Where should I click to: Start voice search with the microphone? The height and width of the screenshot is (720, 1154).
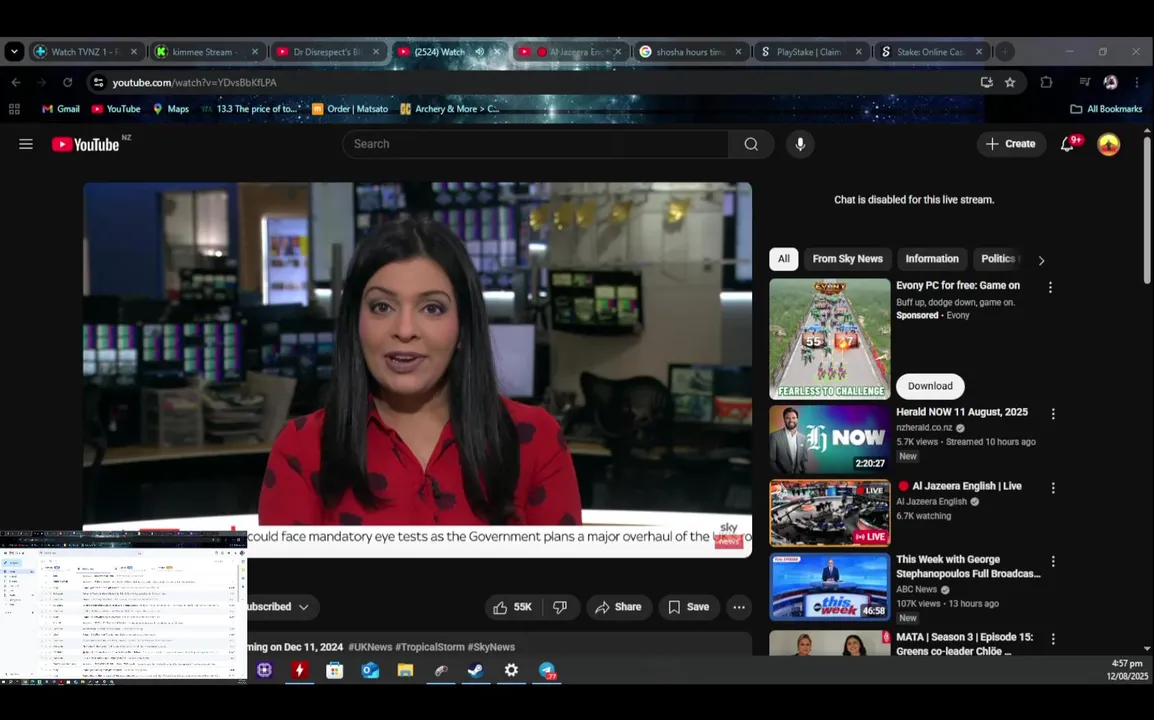[800, 144]
